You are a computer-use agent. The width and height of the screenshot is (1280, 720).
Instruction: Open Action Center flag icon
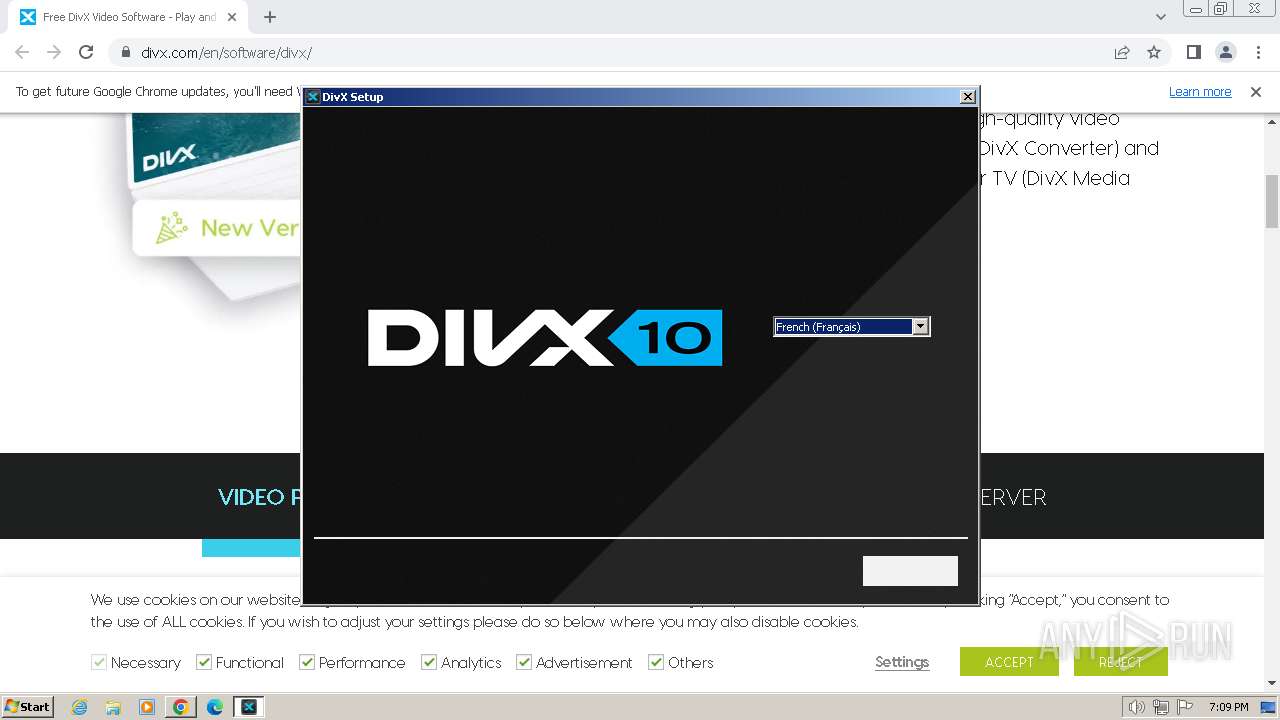coord(1184,707)
